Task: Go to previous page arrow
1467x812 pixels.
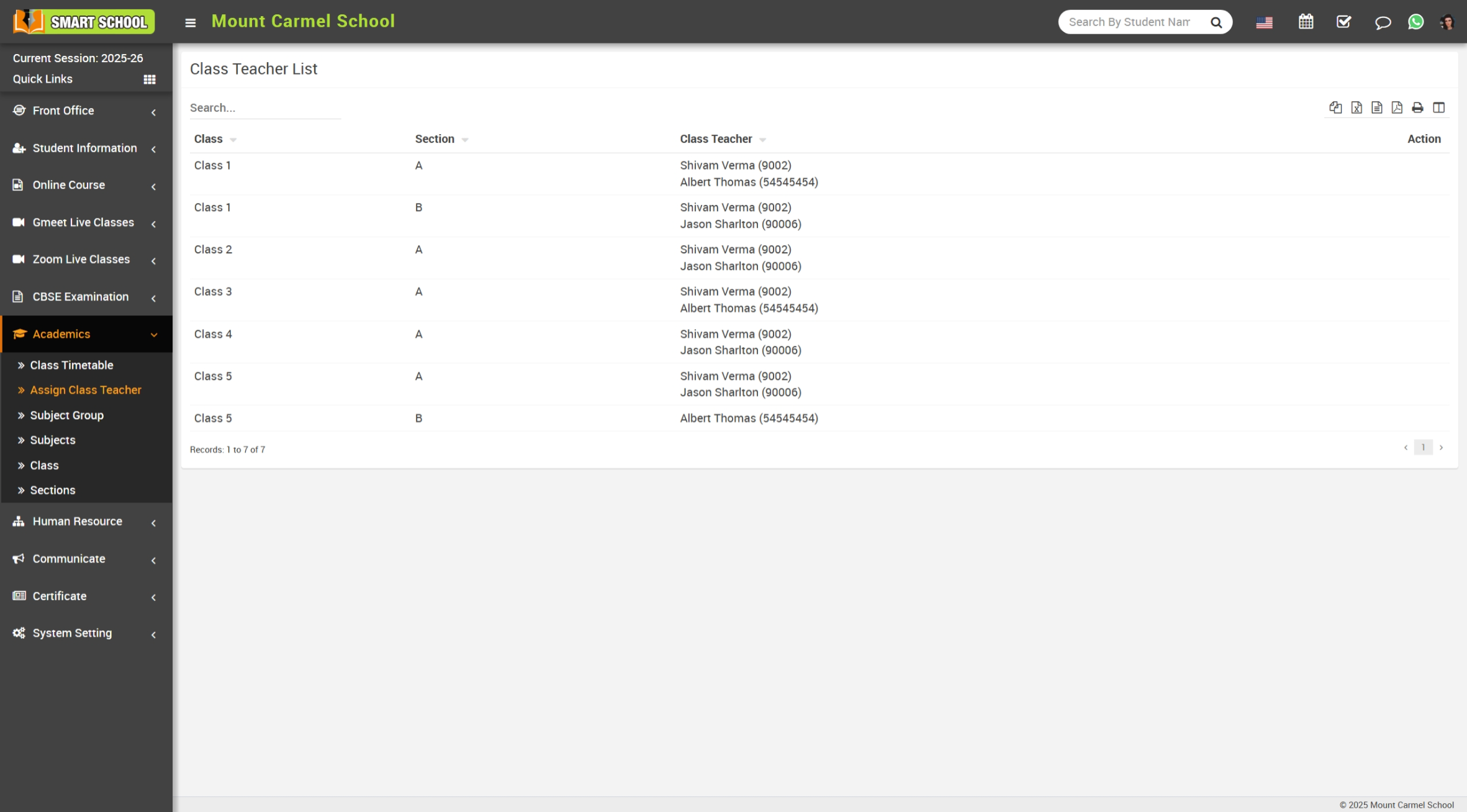Action: point(1406,447)
